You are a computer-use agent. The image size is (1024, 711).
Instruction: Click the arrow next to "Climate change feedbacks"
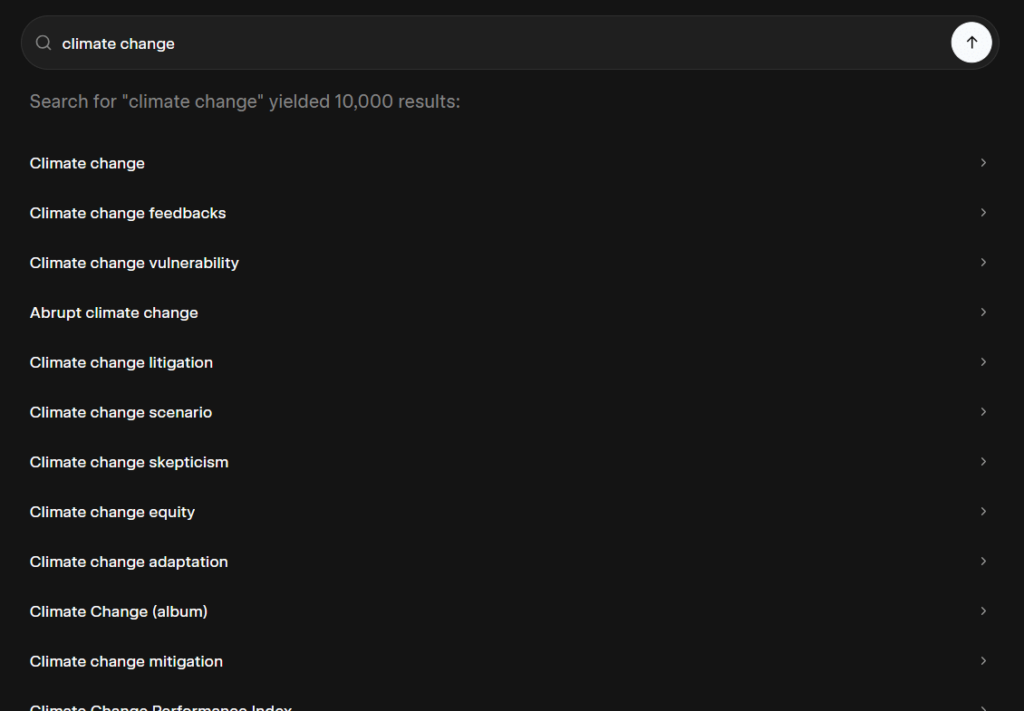click(983, 213)
